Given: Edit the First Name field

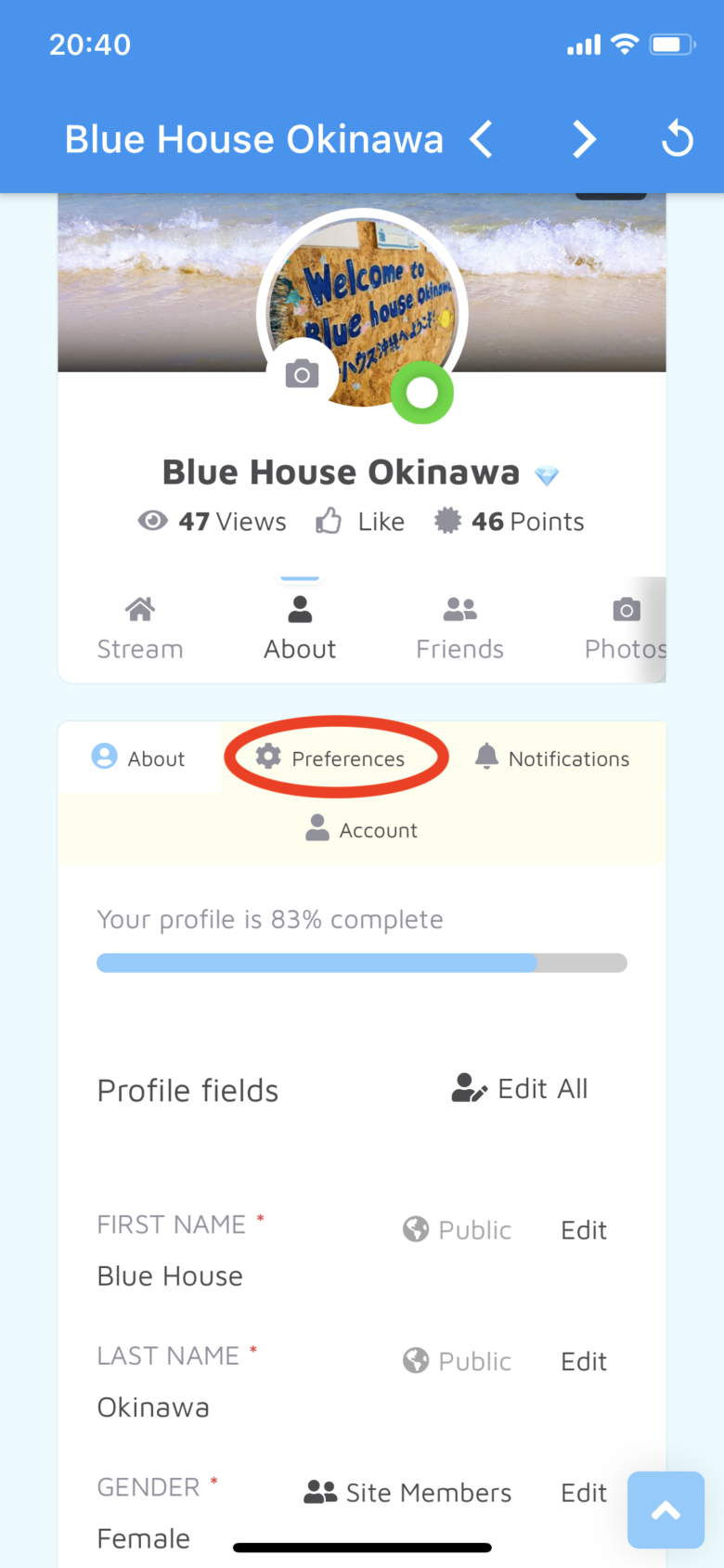Looking at the screenshot, I should 584,1230.
